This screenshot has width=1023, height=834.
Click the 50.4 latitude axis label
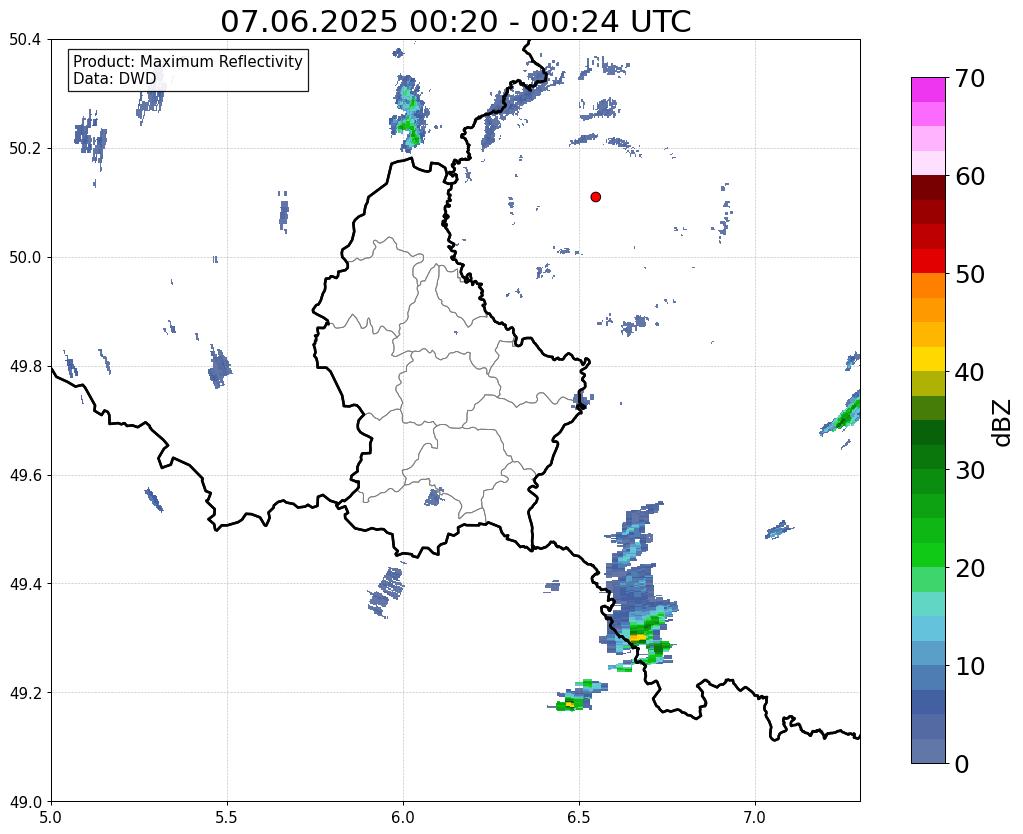point(25,40)
